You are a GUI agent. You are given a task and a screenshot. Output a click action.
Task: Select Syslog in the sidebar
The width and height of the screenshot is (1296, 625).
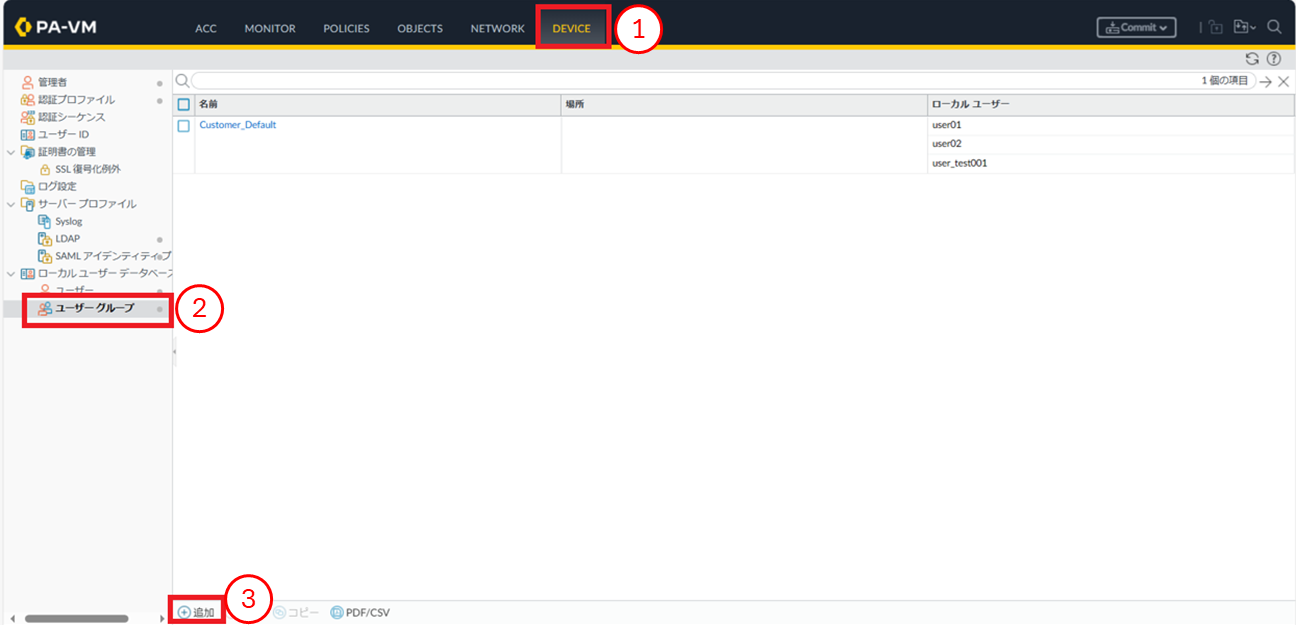(69, 221)
